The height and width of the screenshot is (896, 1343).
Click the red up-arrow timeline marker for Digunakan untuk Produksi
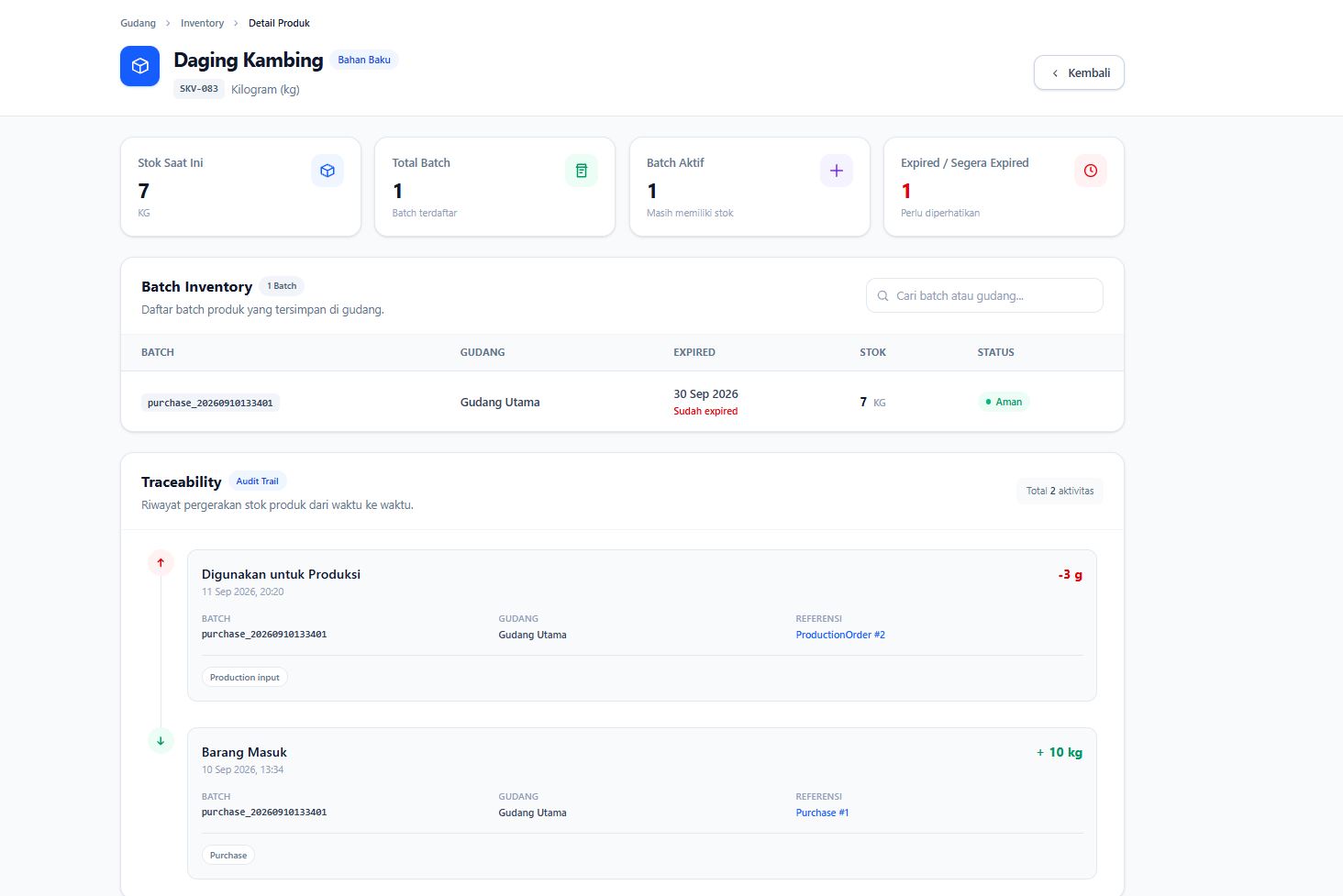(161, 563)
